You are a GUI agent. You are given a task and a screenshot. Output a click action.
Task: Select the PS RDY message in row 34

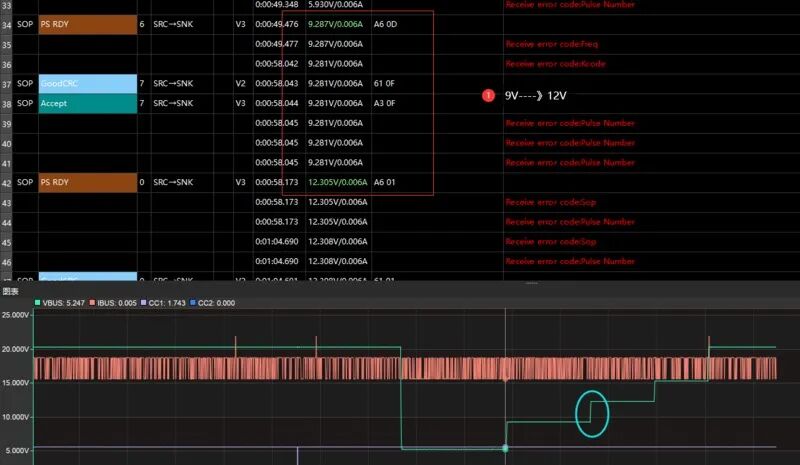tap(88, 24)
